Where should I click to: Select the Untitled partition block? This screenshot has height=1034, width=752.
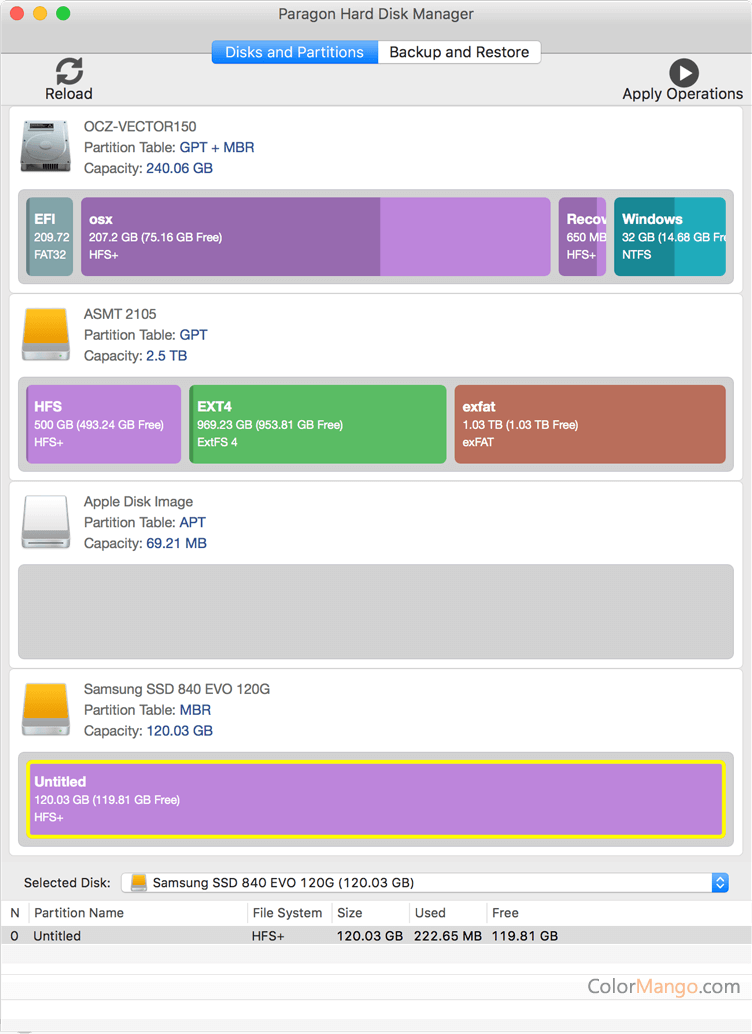tap(375, 799)
